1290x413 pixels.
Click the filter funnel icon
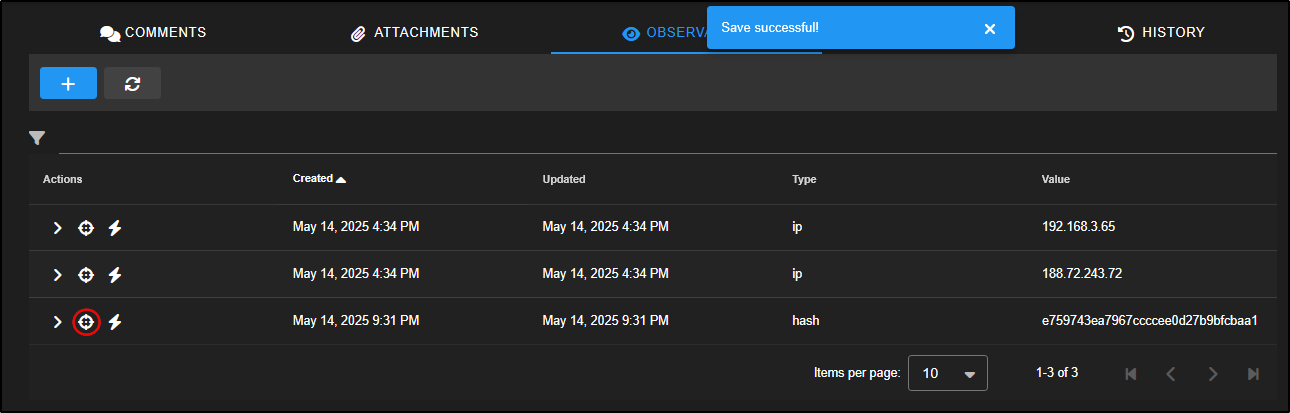37,138
